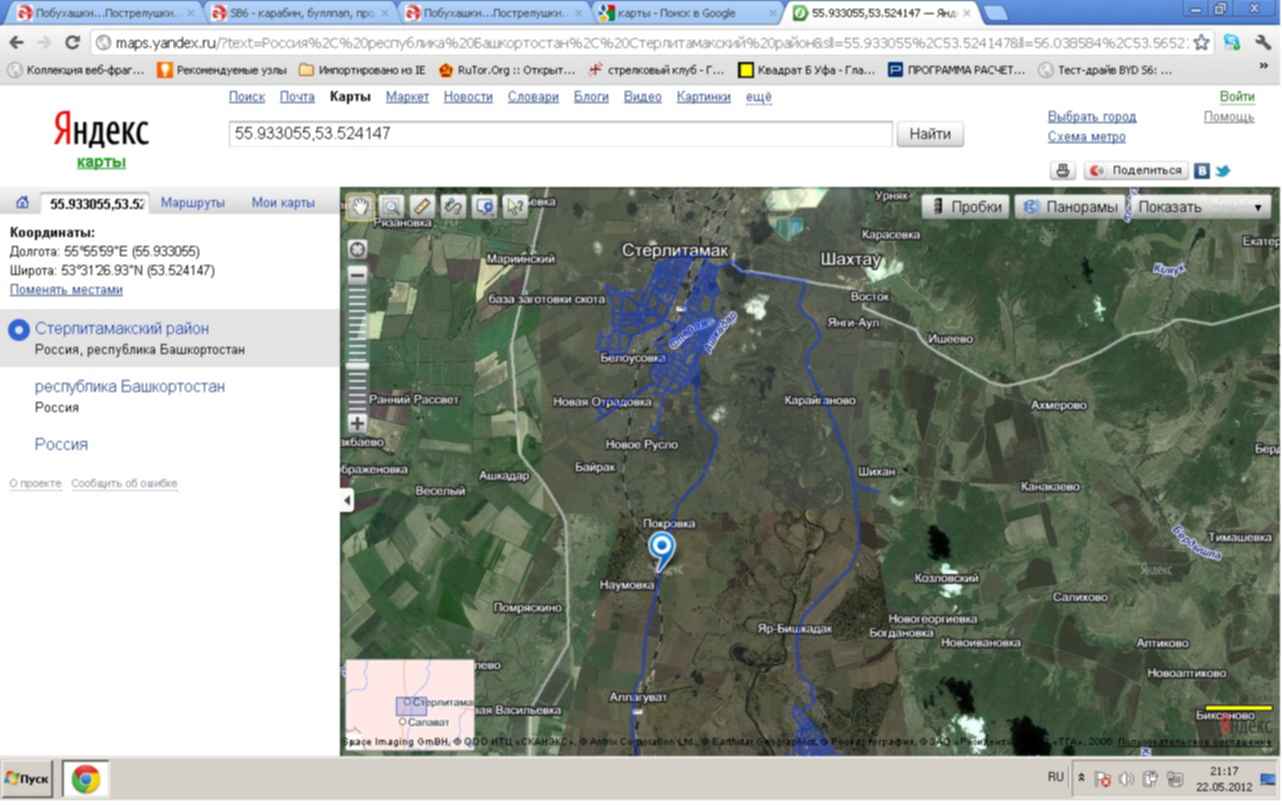Toggle Пробки traffic layer
This screenshot has height=806, width=1282.
pos(964,206)
